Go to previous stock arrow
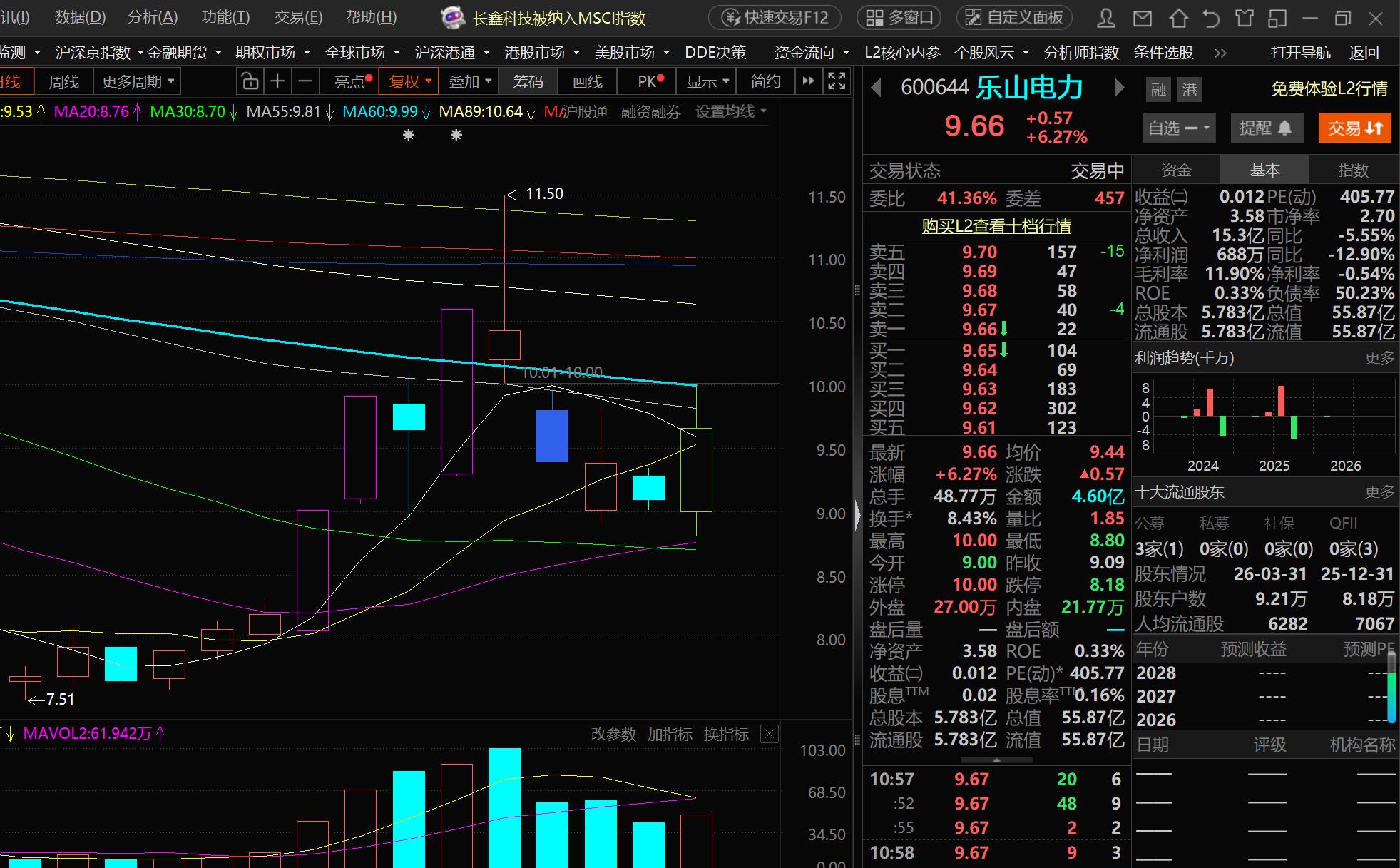 click(877, 88)
